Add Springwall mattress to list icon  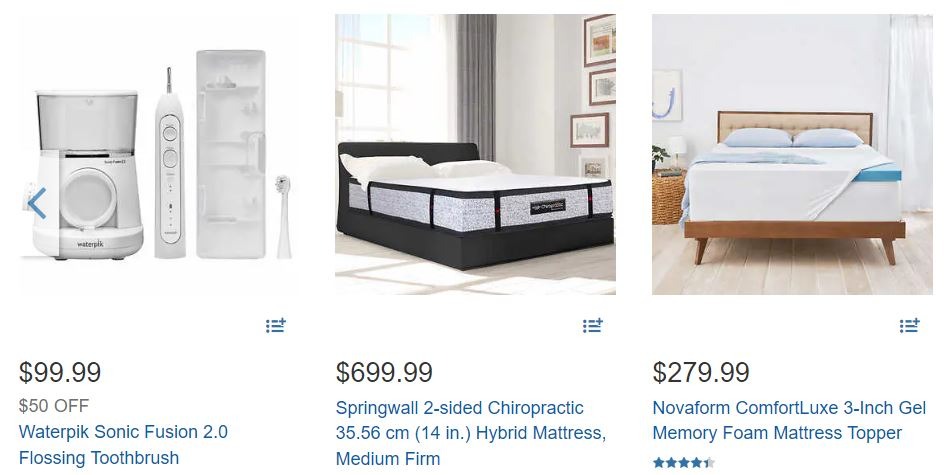tap(593, 325)
